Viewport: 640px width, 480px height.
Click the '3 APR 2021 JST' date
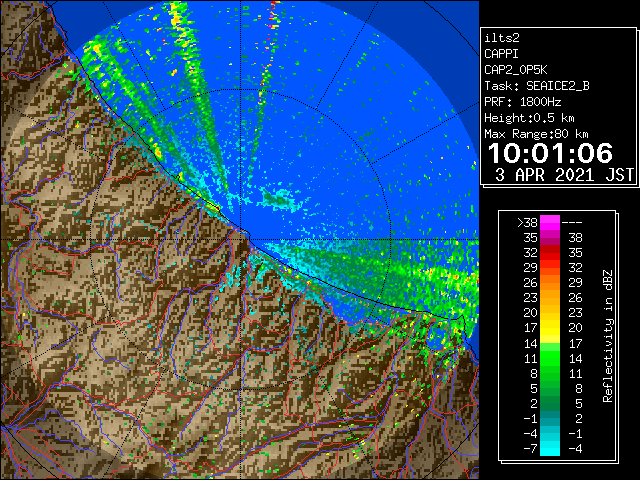point(564,175)
